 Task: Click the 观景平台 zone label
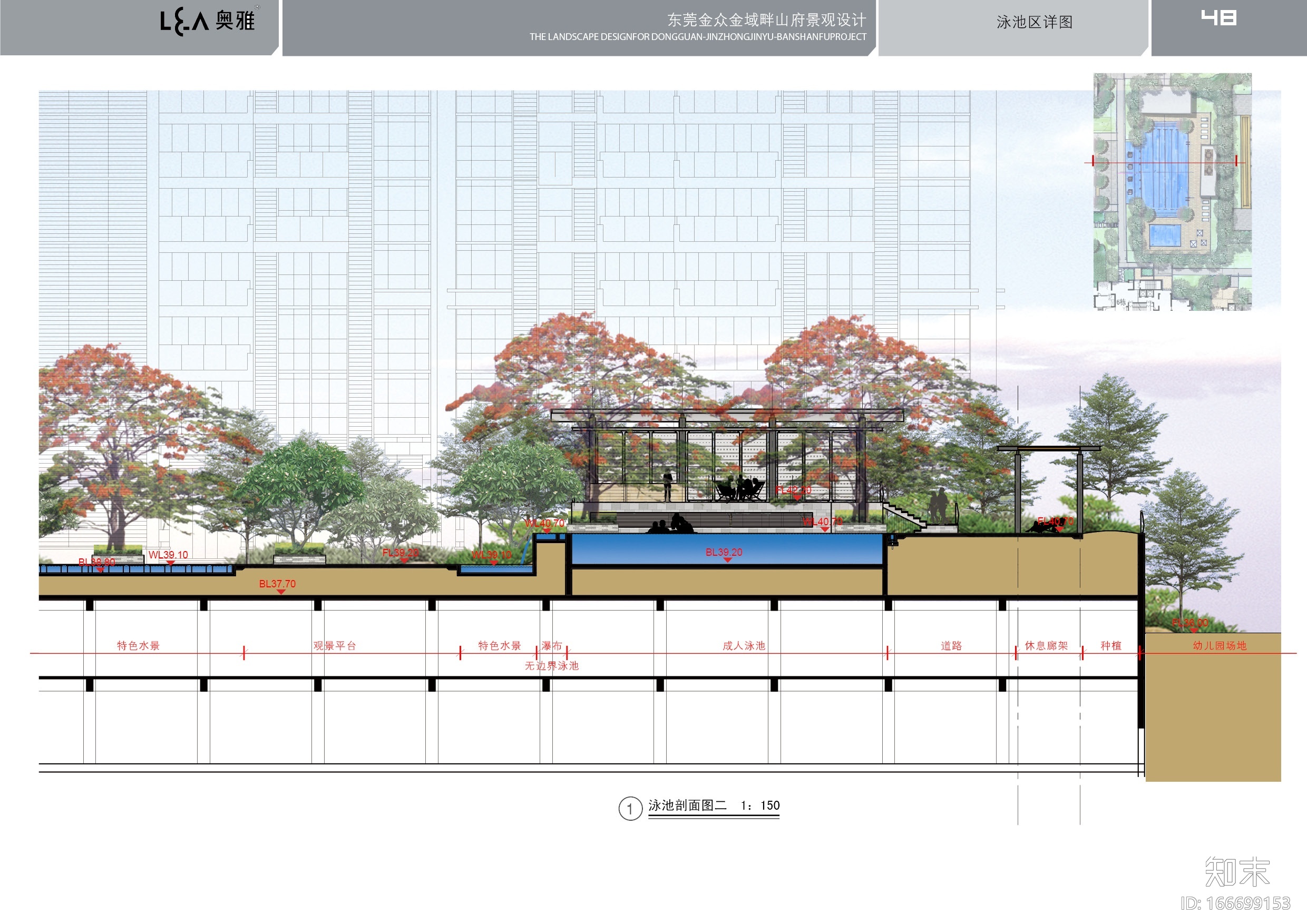(x=335, y=646)
